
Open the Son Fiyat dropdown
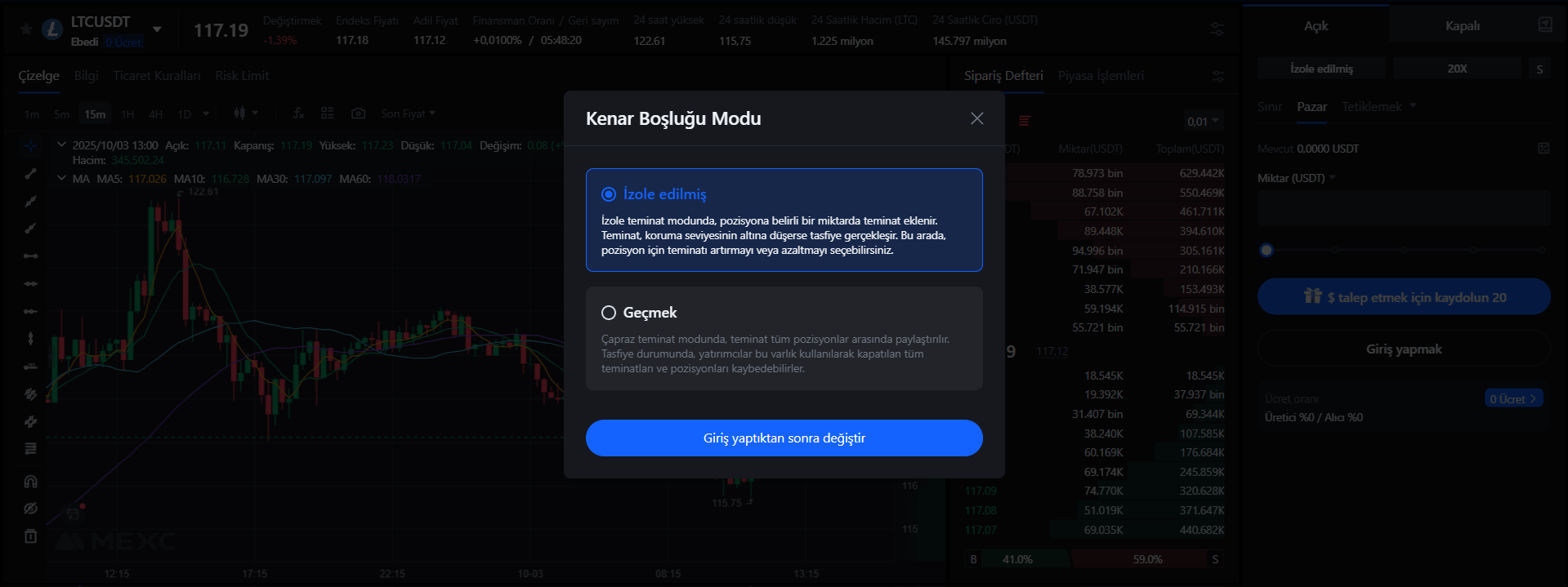(x=408, y=113)
